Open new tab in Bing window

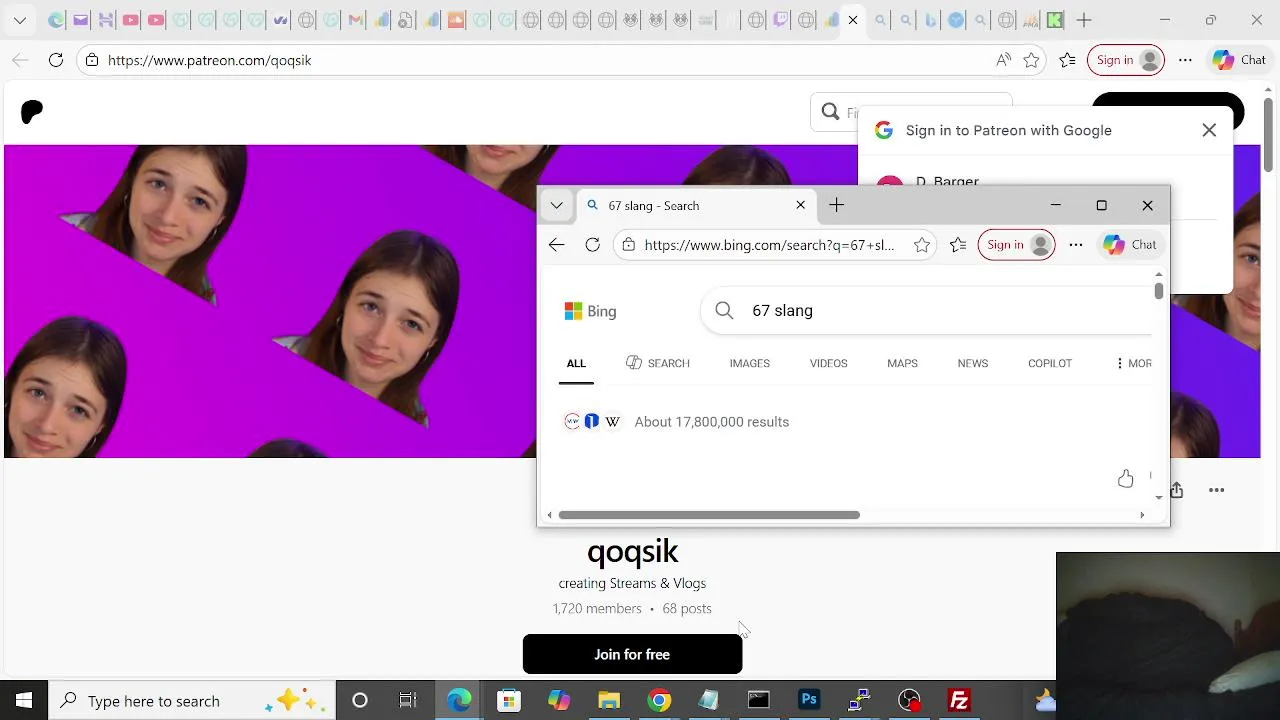coord(836,205)
